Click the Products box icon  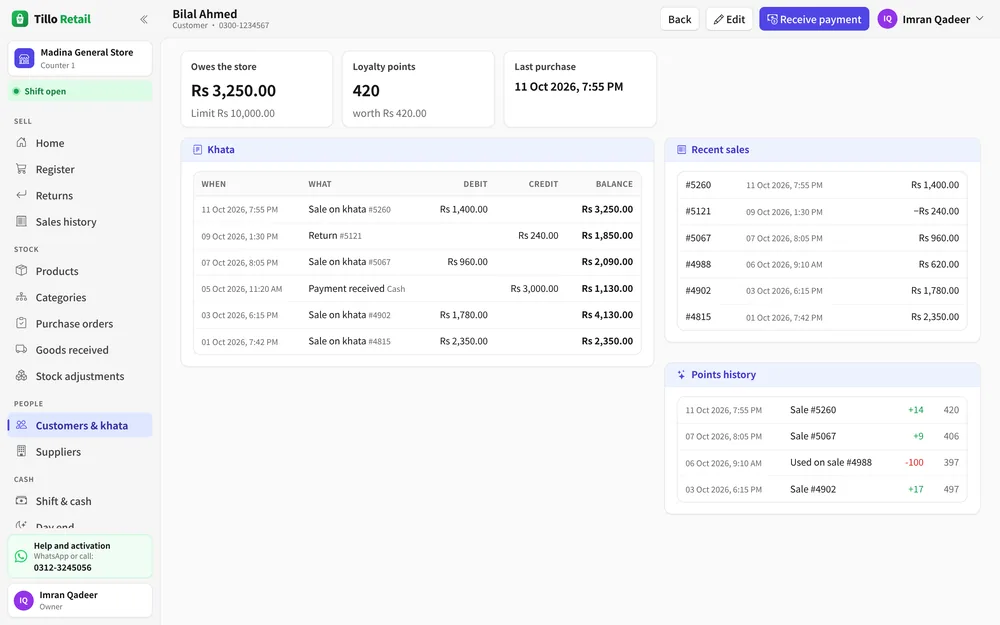coord(22,270)
